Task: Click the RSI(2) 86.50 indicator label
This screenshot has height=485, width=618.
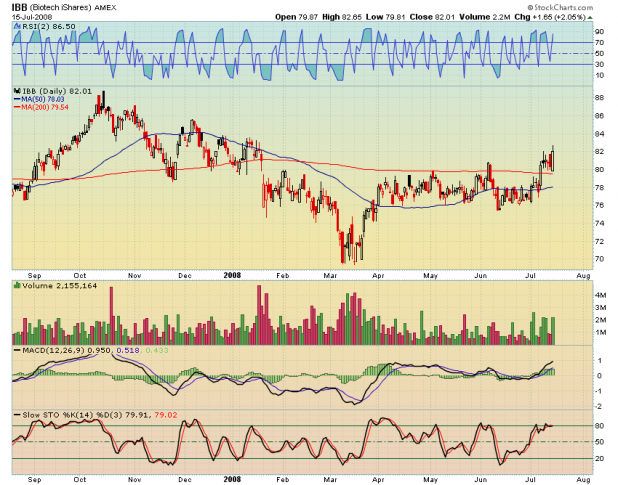Action: [49, 26]
